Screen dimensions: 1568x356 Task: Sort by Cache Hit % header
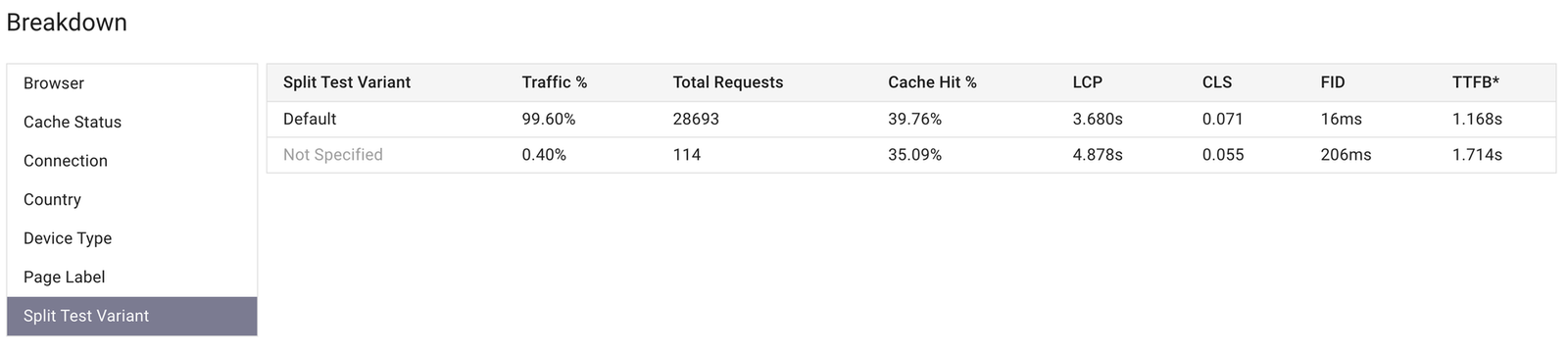932,82
